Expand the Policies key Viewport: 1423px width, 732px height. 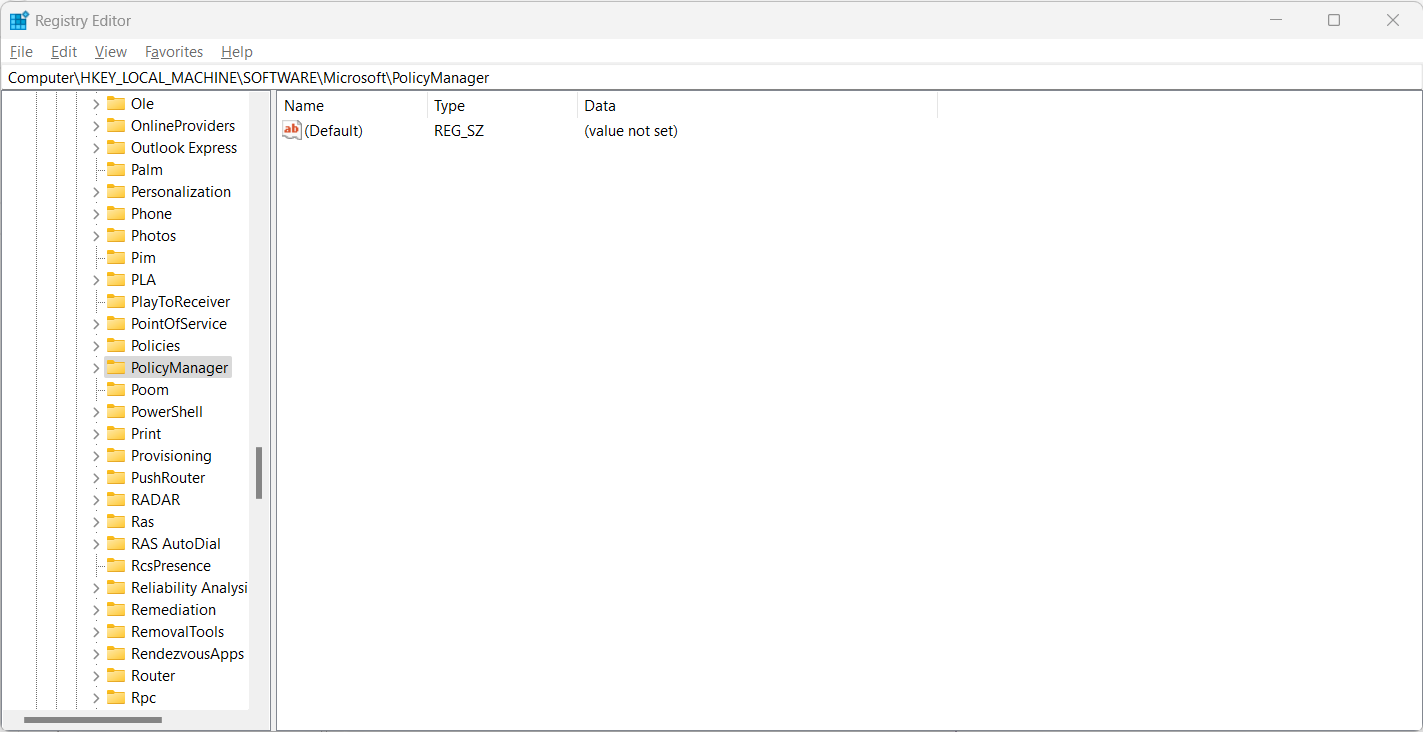[96, 346]
